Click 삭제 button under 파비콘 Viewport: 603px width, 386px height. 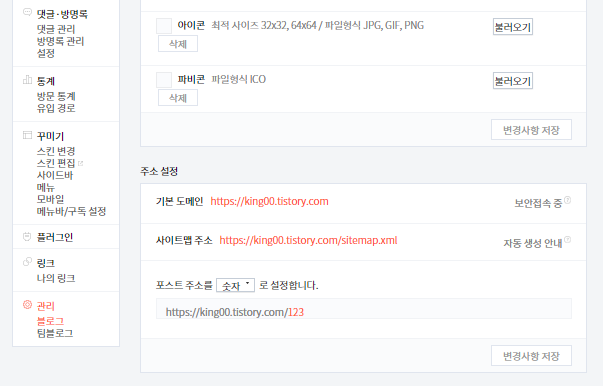pos(178,98)
